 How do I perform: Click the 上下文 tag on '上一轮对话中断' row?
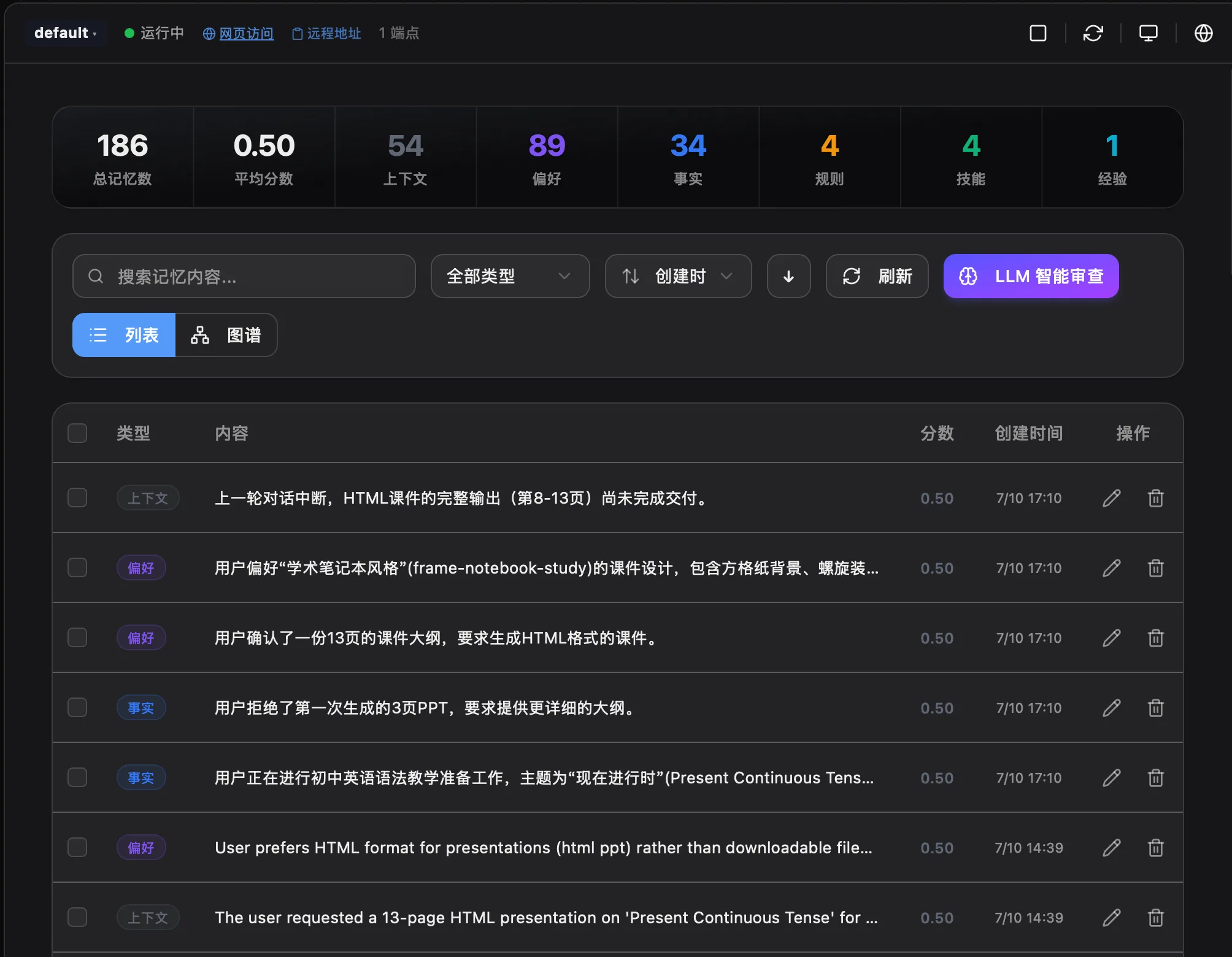point(148,498)
